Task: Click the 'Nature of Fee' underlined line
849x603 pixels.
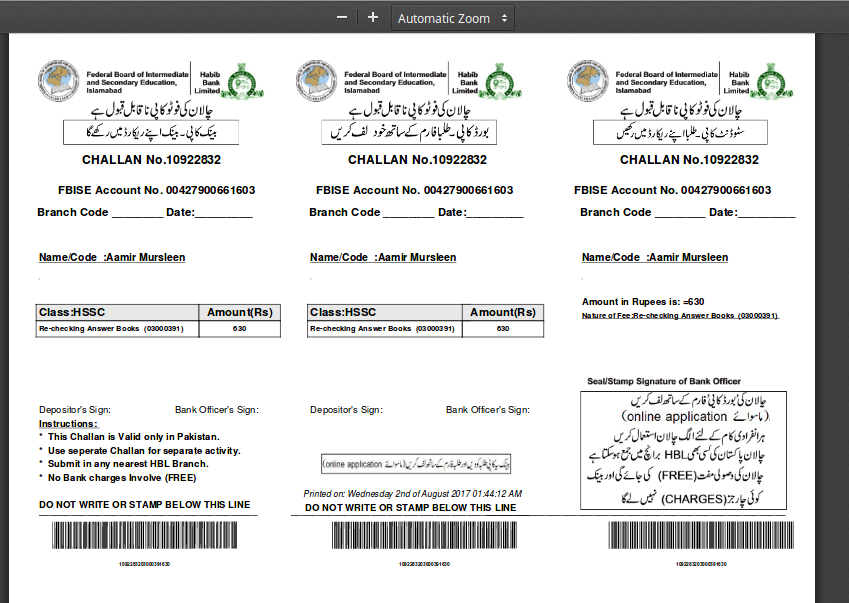Action: [680, 316]
